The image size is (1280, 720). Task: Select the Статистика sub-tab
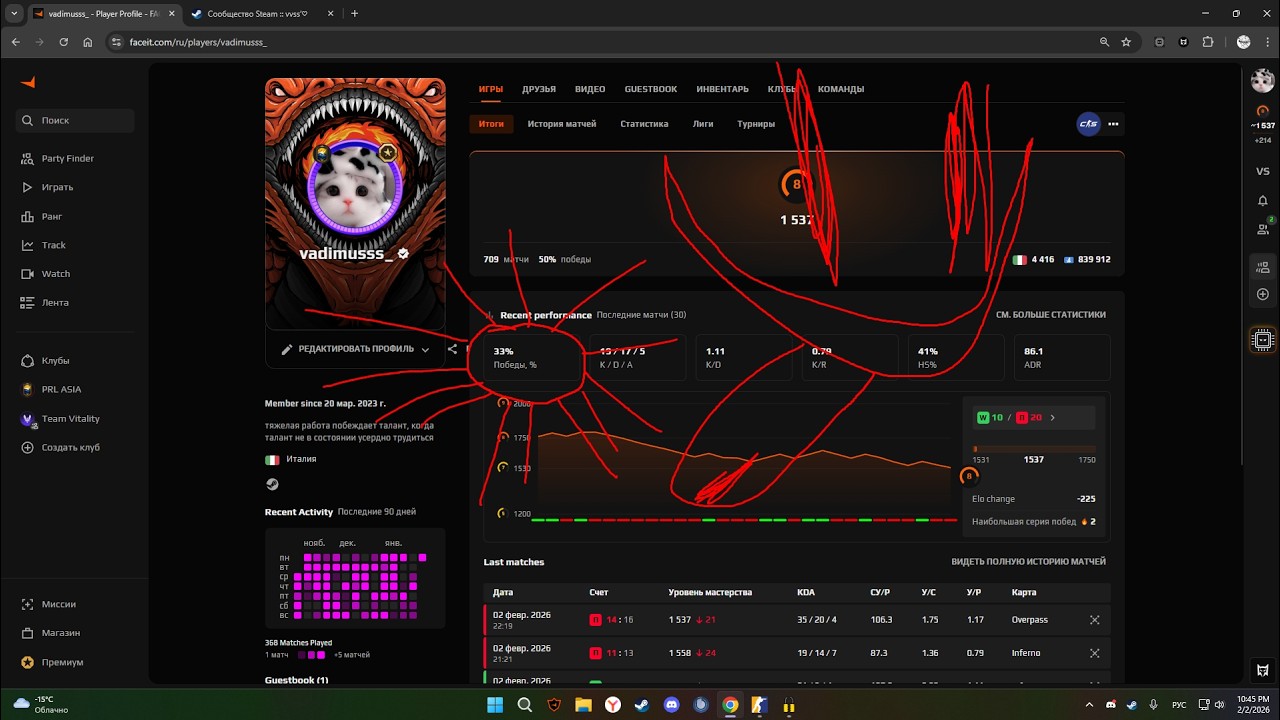pos(644,124)
